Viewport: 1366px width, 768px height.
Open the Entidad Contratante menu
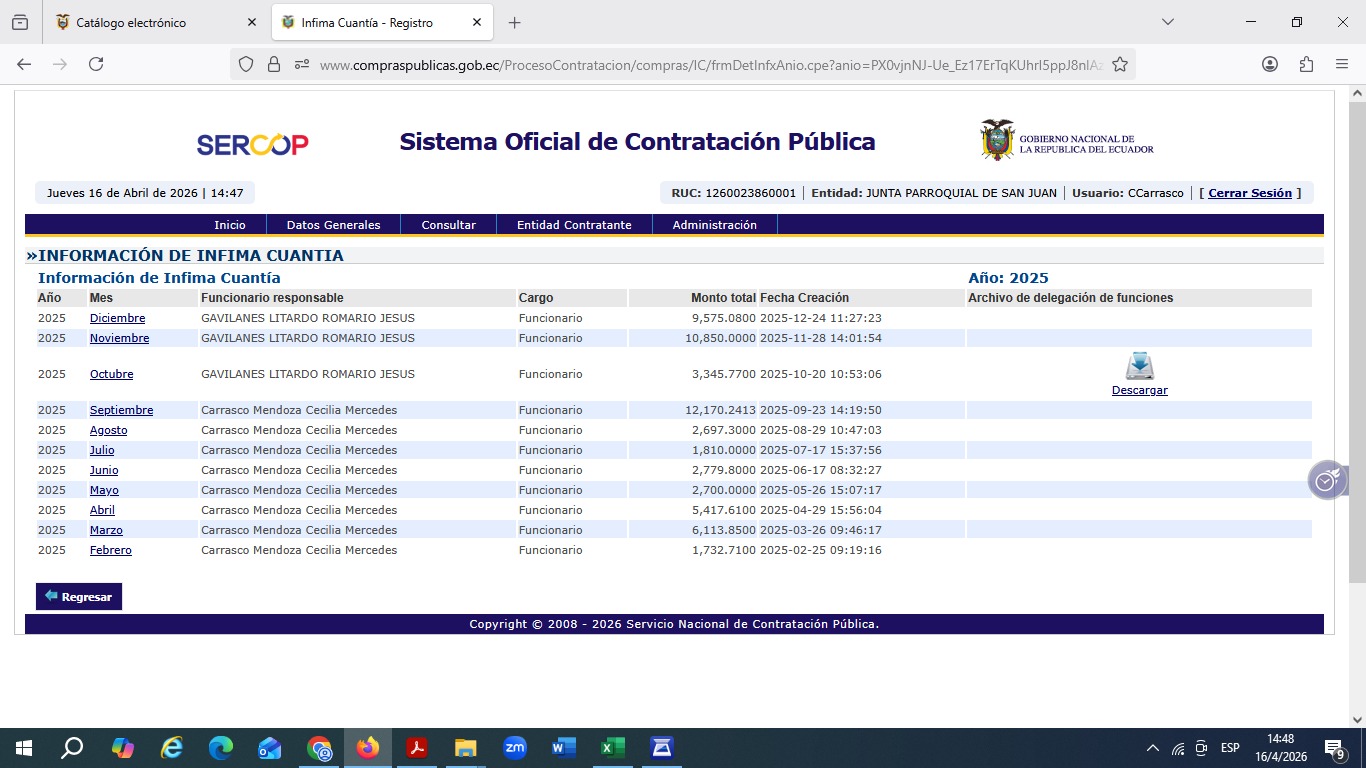click(574, 225)
